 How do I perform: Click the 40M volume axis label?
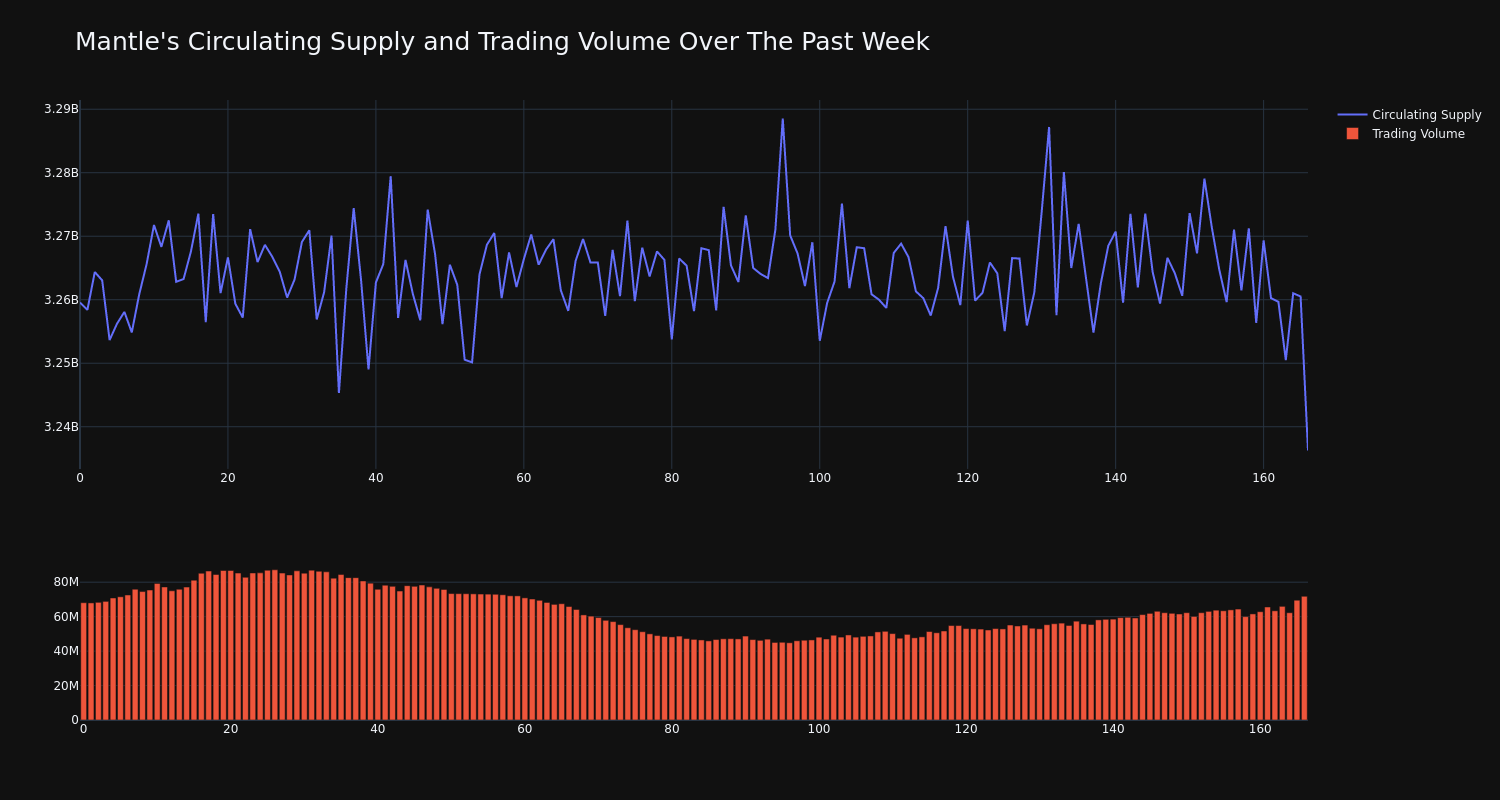coord(66,651)
